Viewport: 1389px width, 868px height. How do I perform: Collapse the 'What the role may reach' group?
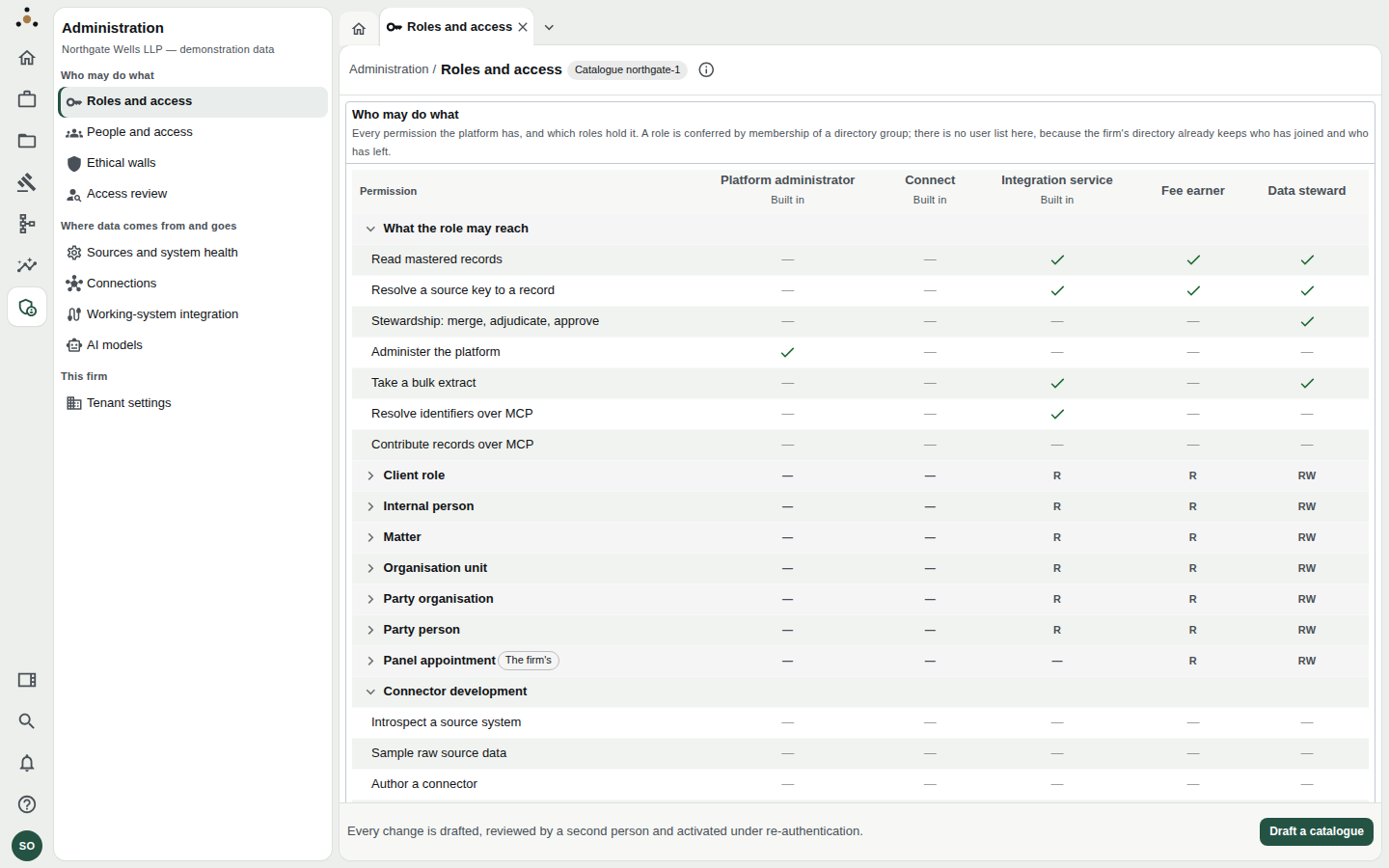click(x=370, y=229)
